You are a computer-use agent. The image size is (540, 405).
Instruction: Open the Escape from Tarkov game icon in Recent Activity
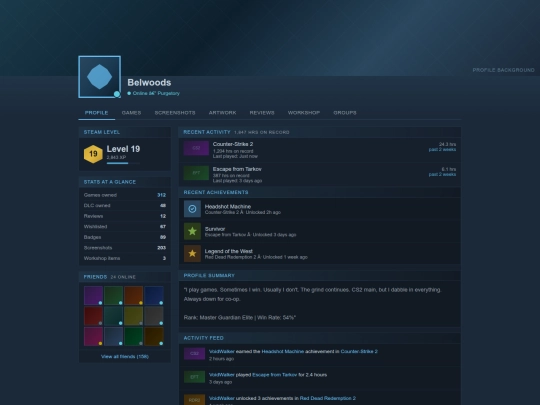point(196,173)
